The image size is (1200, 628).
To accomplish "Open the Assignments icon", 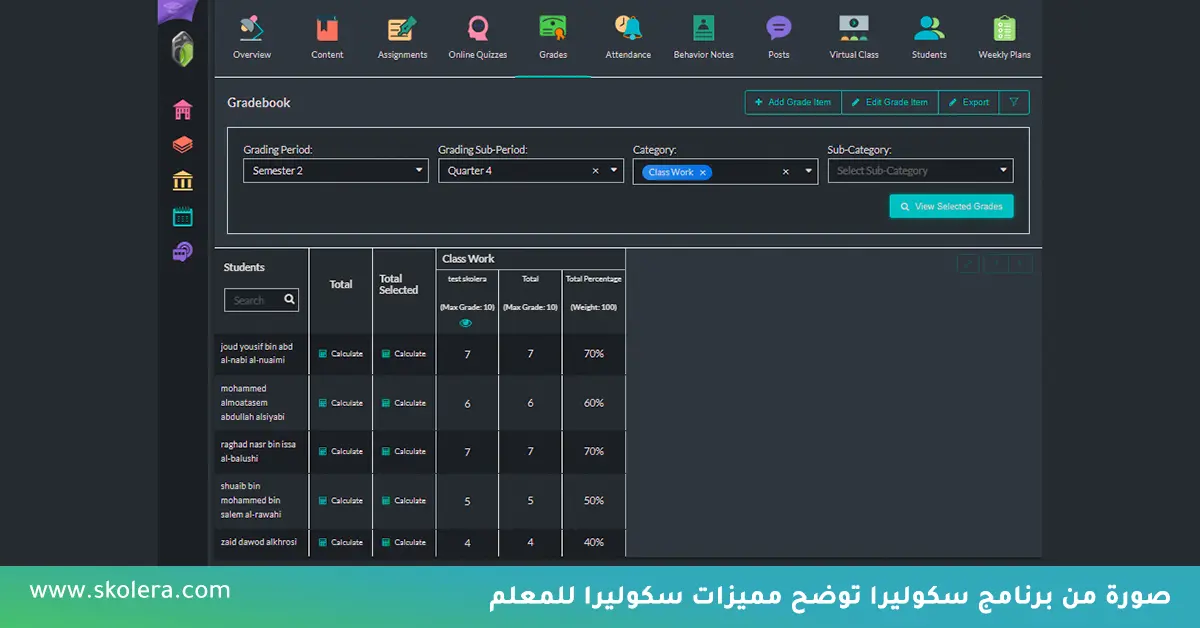I will pyautogui.click(x=402, y=28).
